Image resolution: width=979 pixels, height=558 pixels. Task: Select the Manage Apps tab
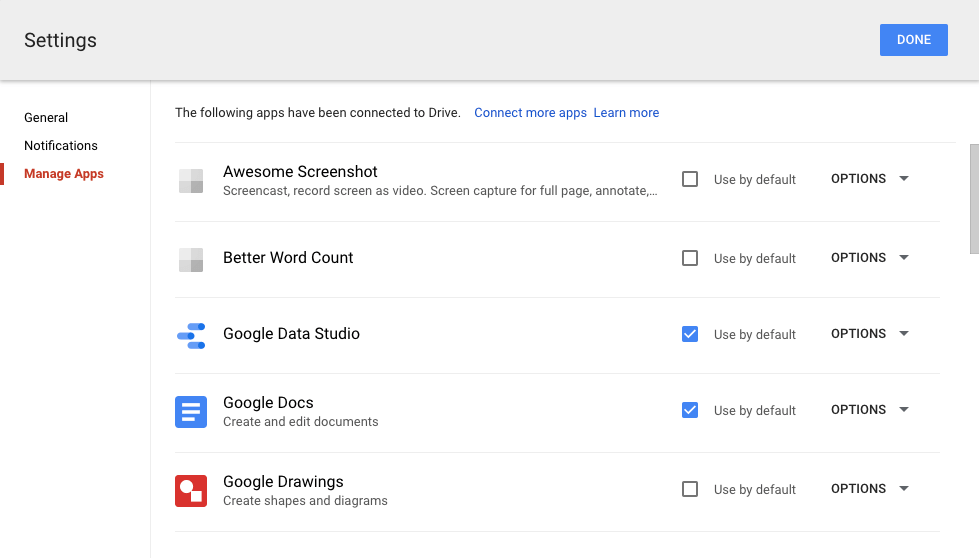click(64, 174)
